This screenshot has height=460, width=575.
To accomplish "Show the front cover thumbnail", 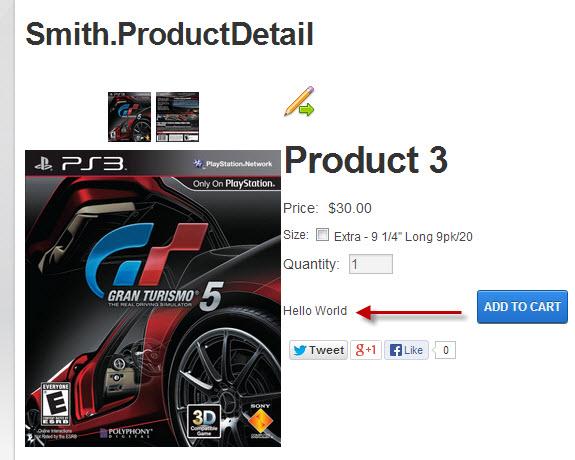I will pyautogui.click(x=129, y=117).
